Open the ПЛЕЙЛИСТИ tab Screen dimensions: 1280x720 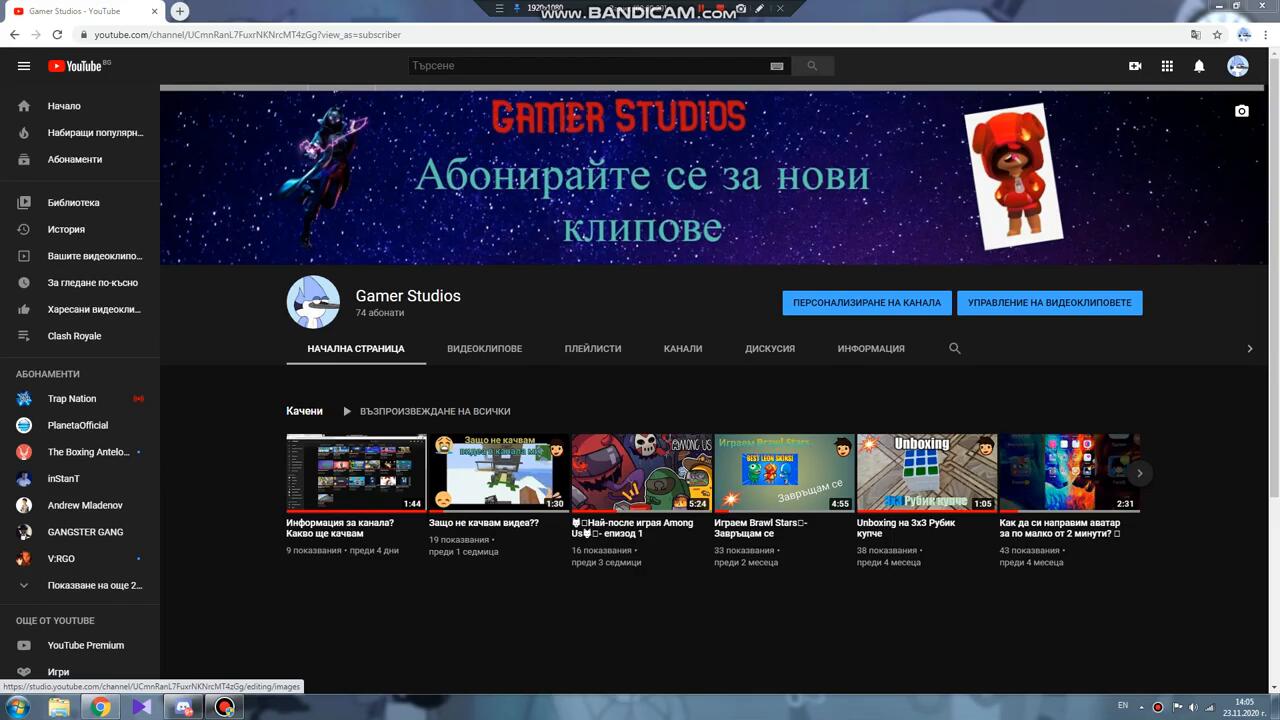593,348
